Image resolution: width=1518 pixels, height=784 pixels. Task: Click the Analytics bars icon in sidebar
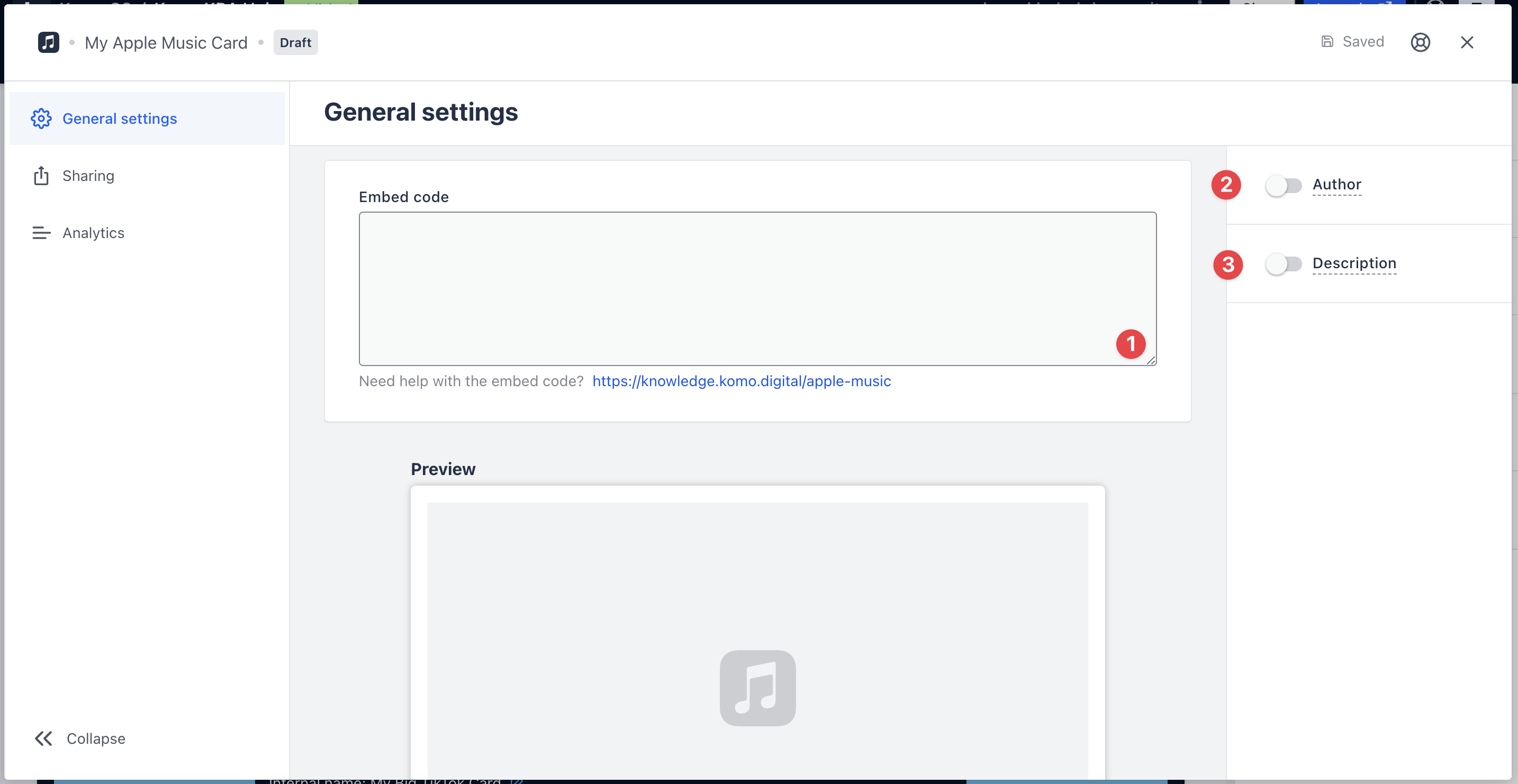(x=41, y=233)
